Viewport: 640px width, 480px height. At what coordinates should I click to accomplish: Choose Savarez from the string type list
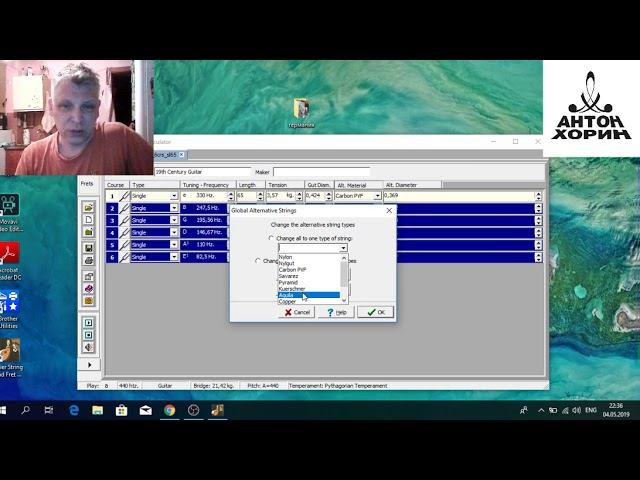pyautogui.click(x=309, y=276)
